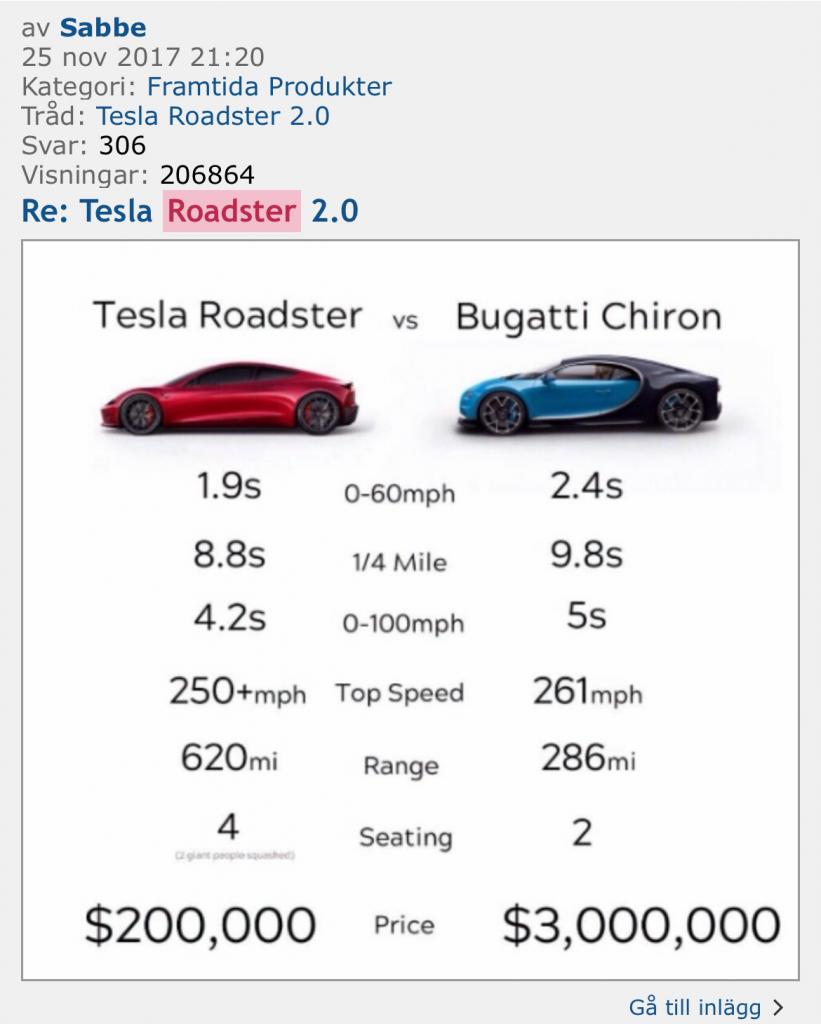
Task: Open author profile Sabbe
Action: [x=103, y=27]
